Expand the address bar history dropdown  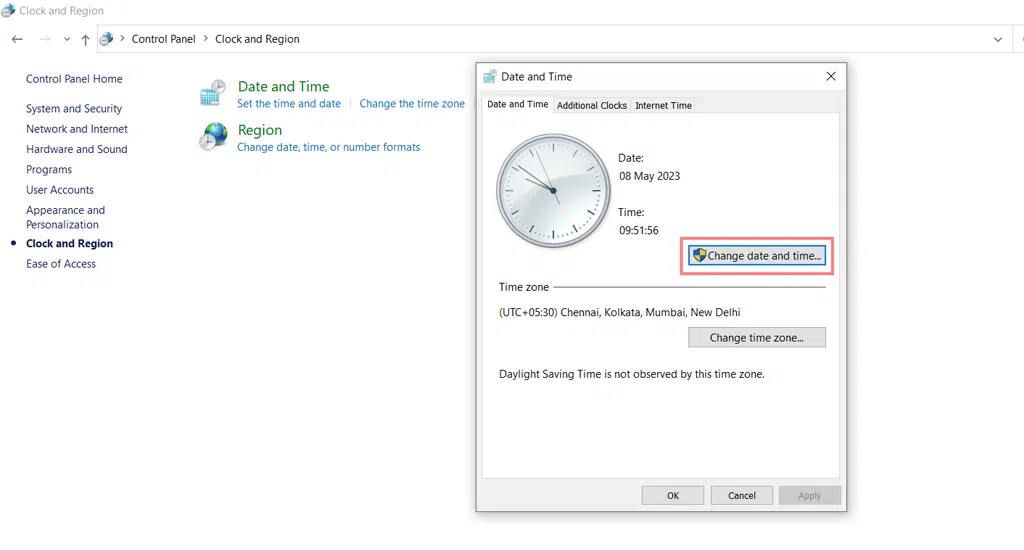point(997,39)
